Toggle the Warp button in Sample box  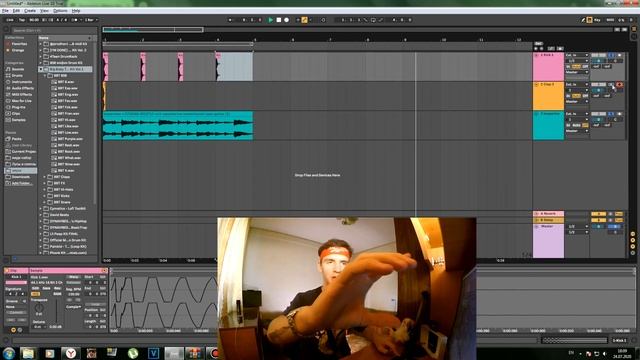[73, 277]
